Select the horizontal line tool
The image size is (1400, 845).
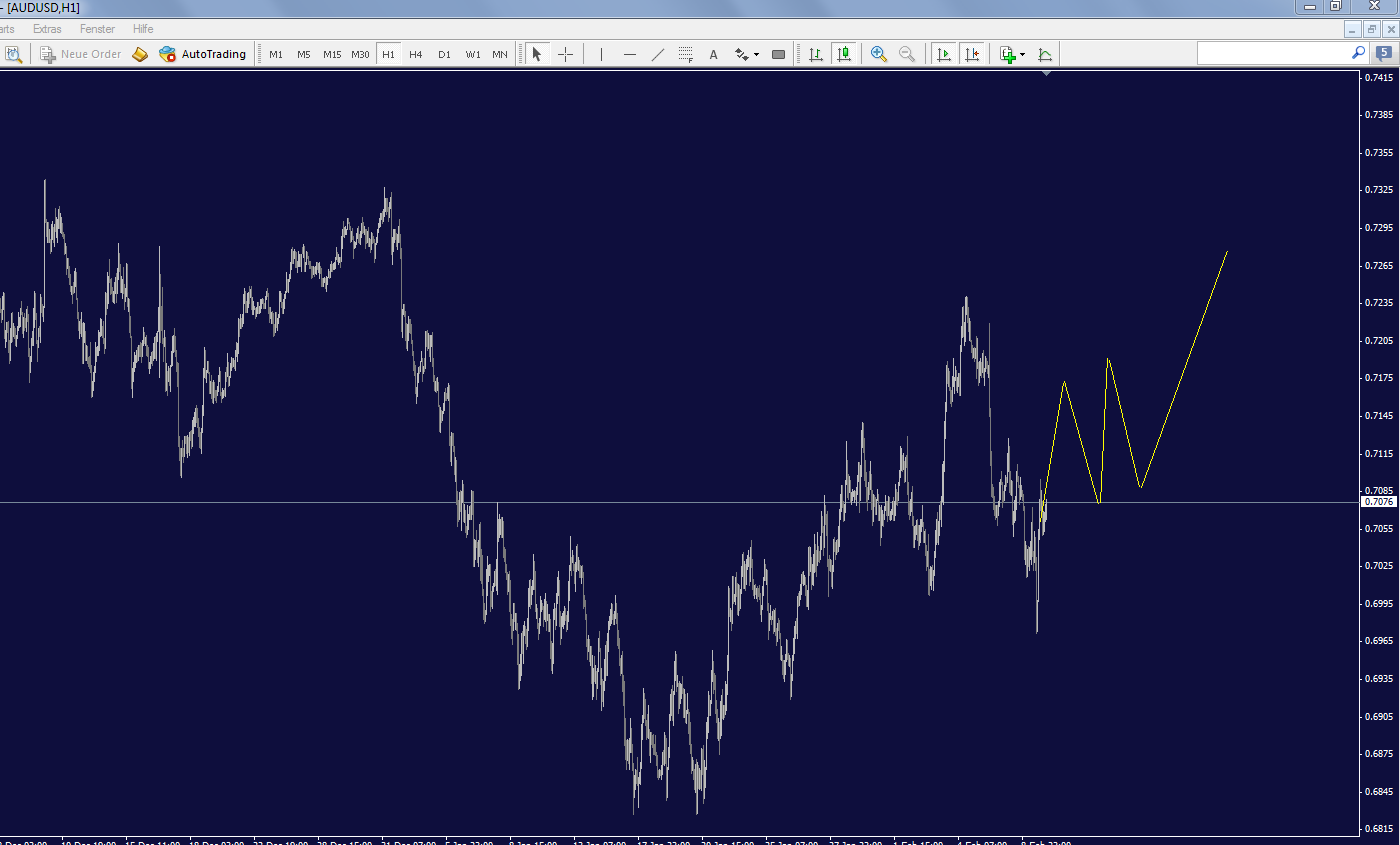(x=629, y=54)
